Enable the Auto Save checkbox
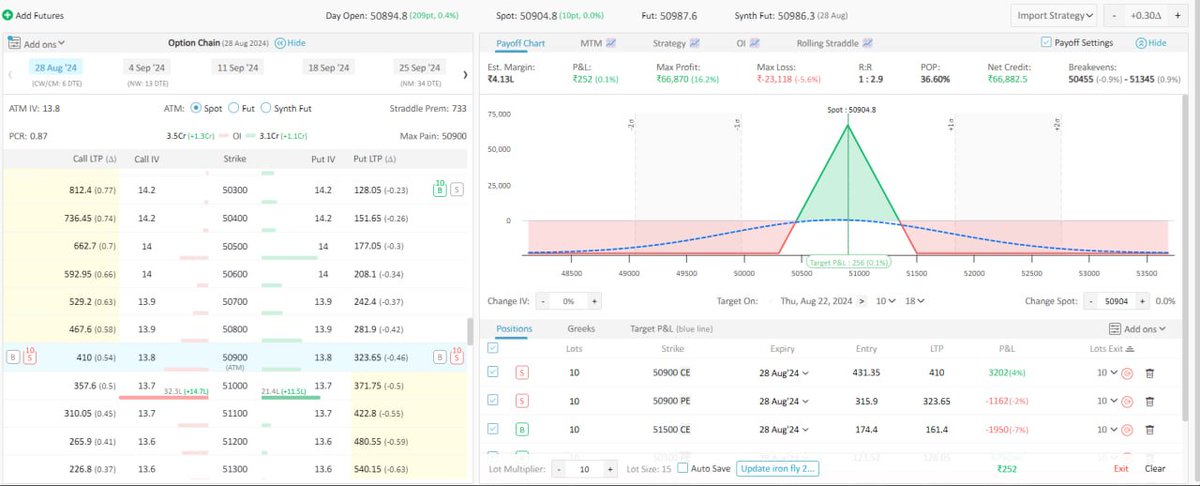 (682, 468)
